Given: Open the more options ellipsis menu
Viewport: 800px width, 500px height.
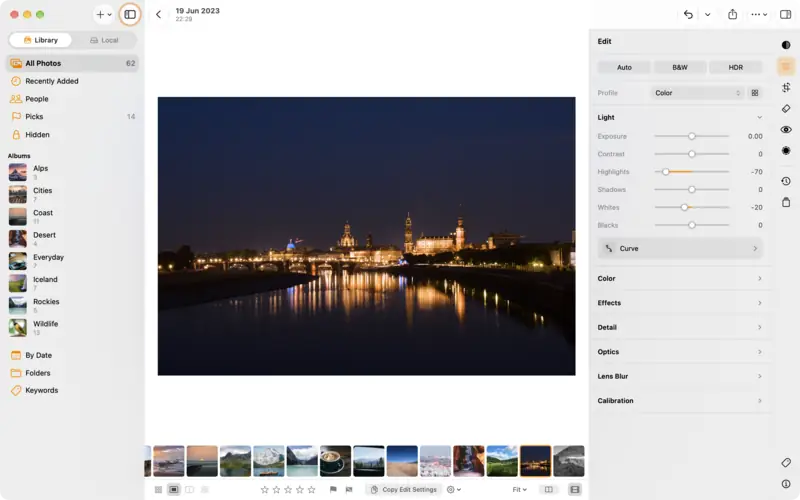Looking at the screenshot, I should coord(759,14).
